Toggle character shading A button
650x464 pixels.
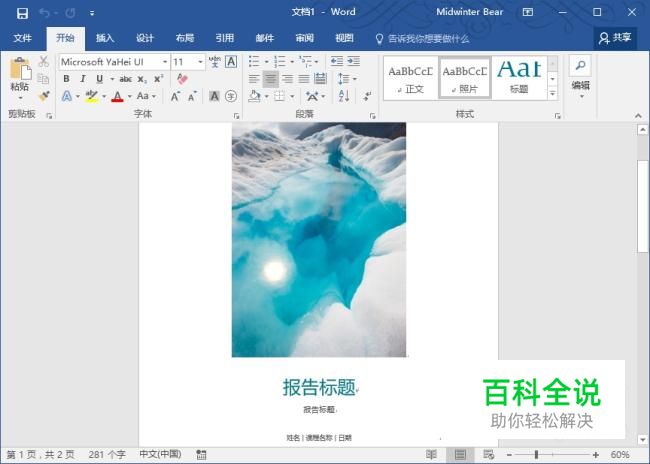214,96
